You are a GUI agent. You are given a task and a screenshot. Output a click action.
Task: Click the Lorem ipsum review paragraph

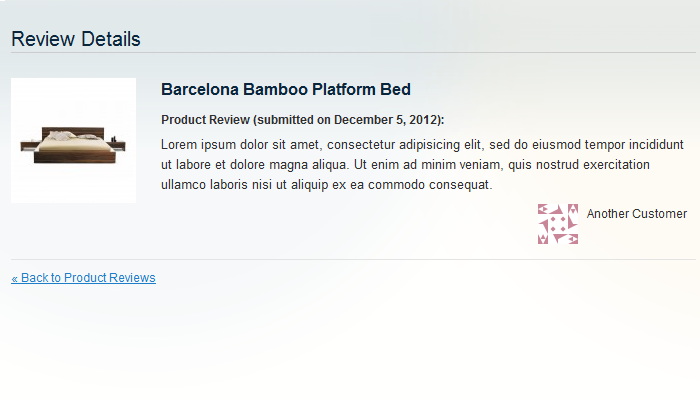click(422, 165)
